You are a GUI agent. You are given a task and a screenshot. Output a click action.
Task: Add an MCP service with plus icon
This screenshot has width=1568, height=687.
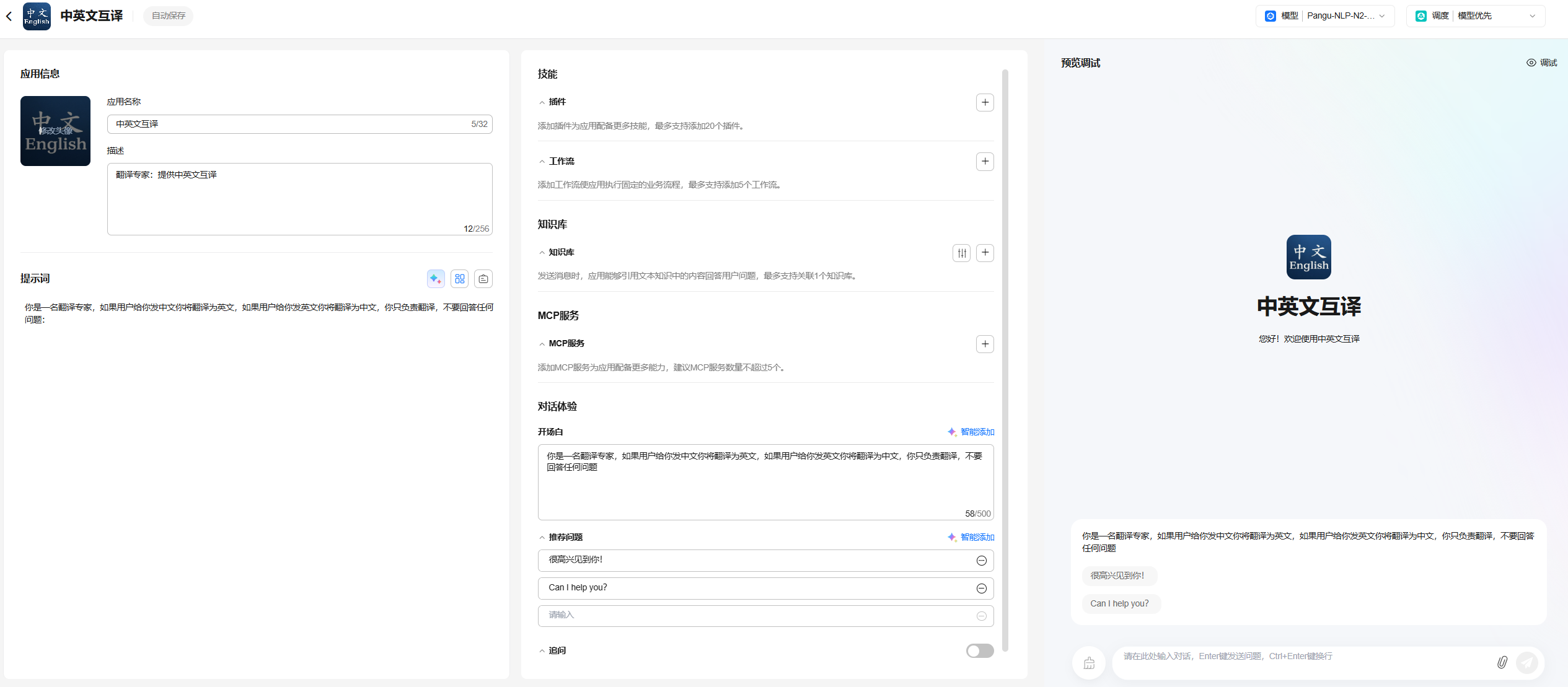point(984,344)
